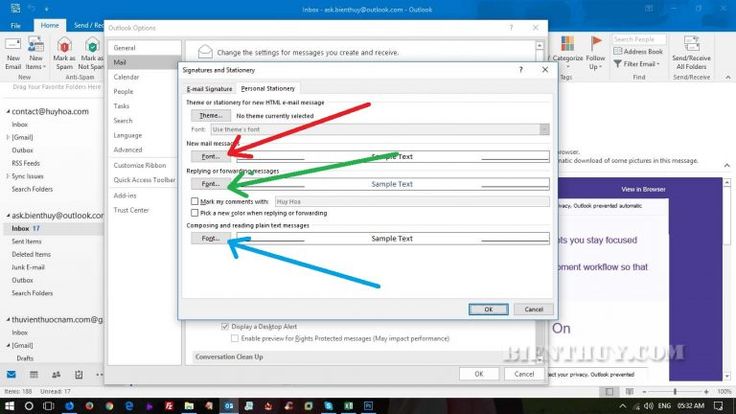Click Cancel in Outlook Options dialog
Screen dimensions: 736x414
coord(524,374)
